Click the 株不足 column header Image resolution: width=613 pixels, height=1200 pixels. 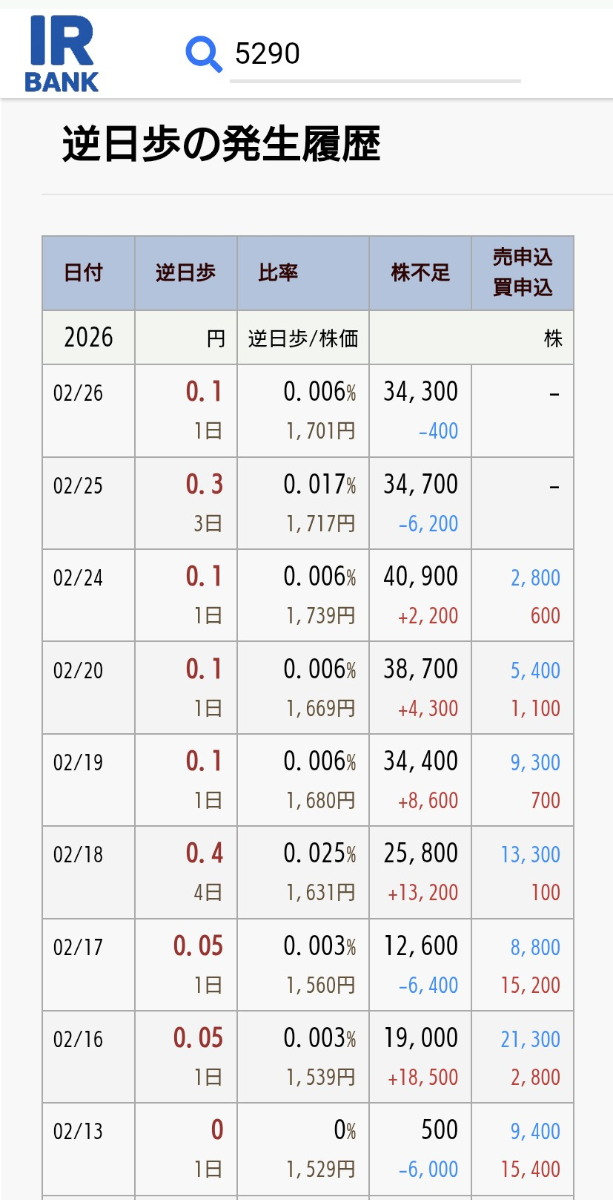420,272
